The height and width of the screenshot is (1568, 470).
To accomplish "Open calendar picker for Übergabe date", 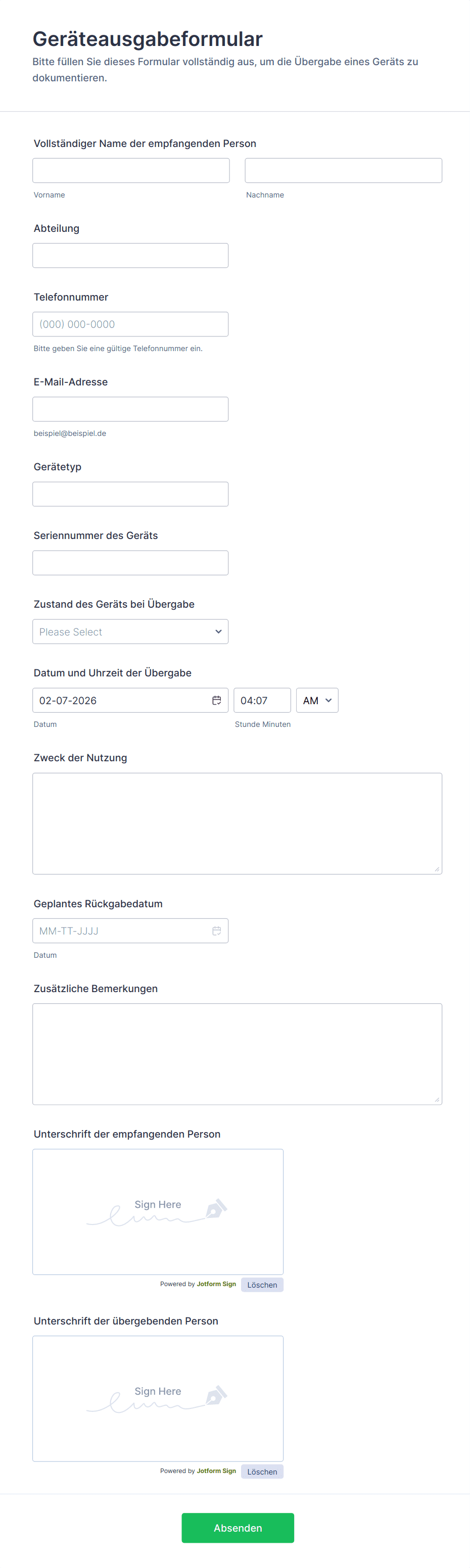I will (x=216, y=700).
